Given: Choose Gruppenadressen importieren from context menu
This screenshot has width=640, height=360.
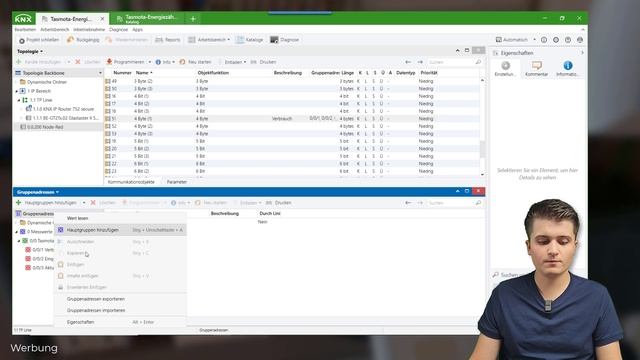Looking at the screenshot, I should pos(96,311).
